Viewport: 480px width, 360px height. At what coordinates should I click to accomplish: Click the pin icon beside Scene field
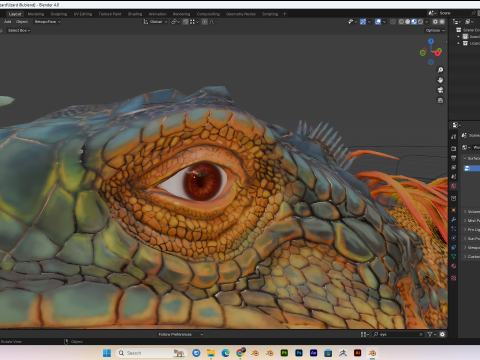[473, 13]
